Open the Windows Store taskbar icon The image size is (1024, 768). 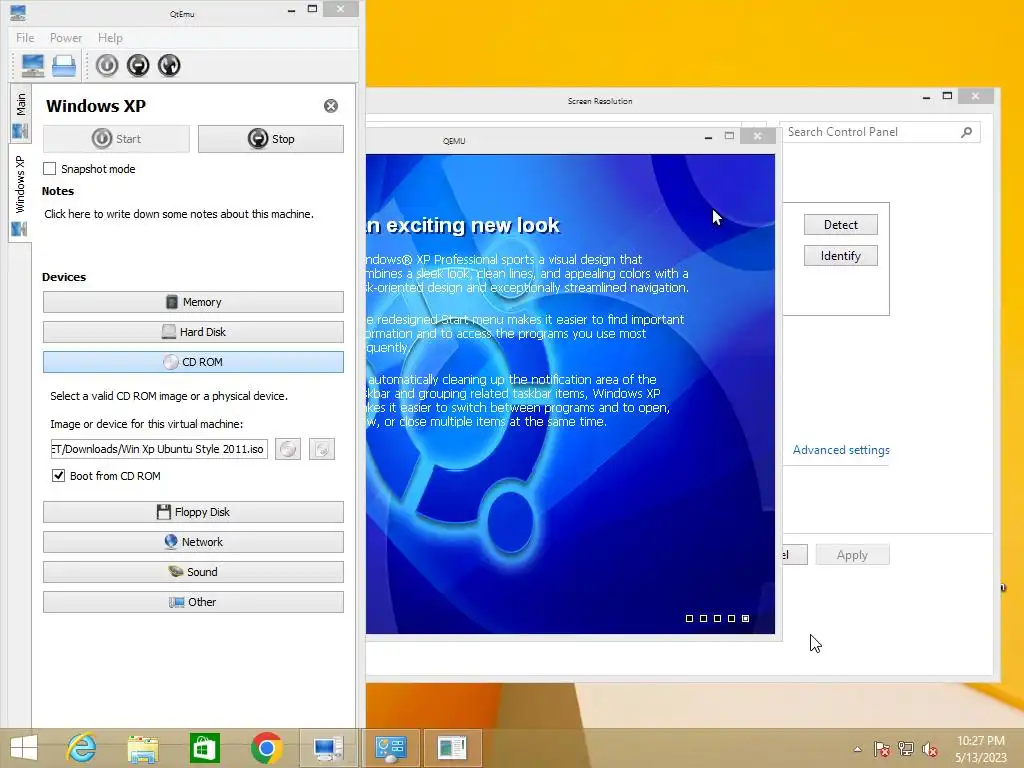(204, 748)
